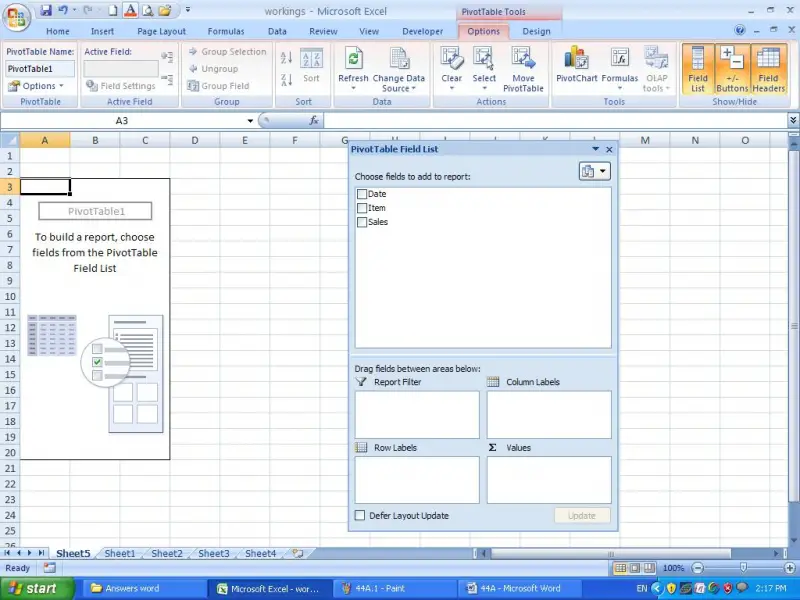This screenshot has width=800, height=600.
Task: Click the horizontal scrollbar thumb
Action: pos(611,553)
